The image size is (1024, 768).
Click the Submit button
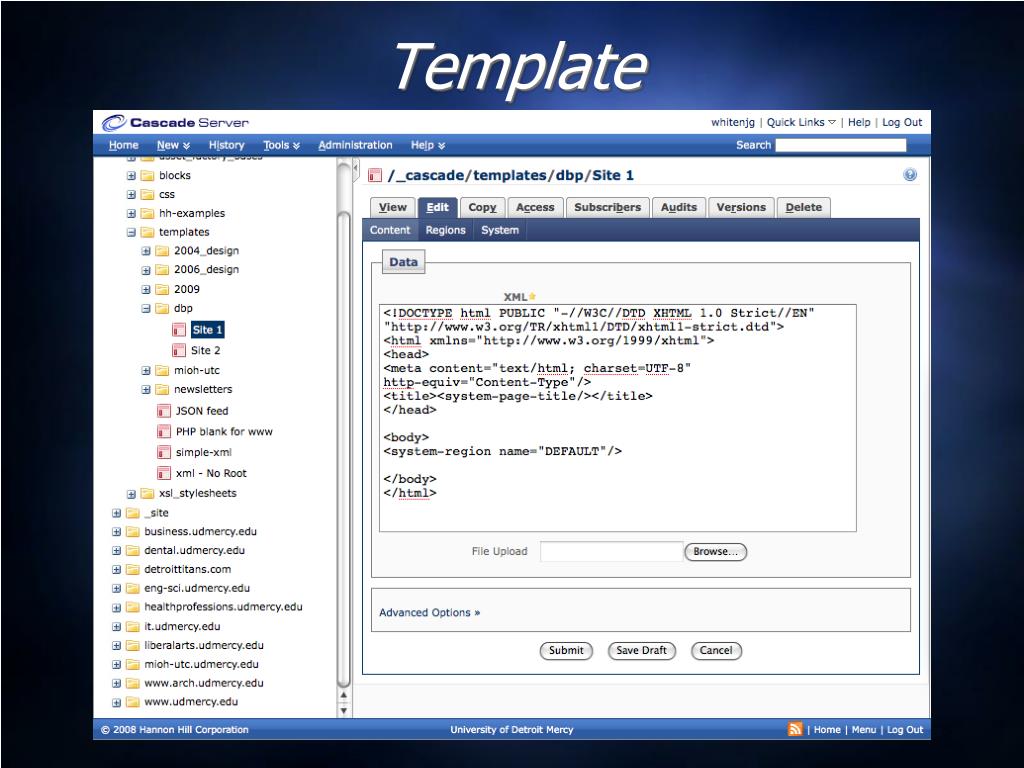point(566,650)
